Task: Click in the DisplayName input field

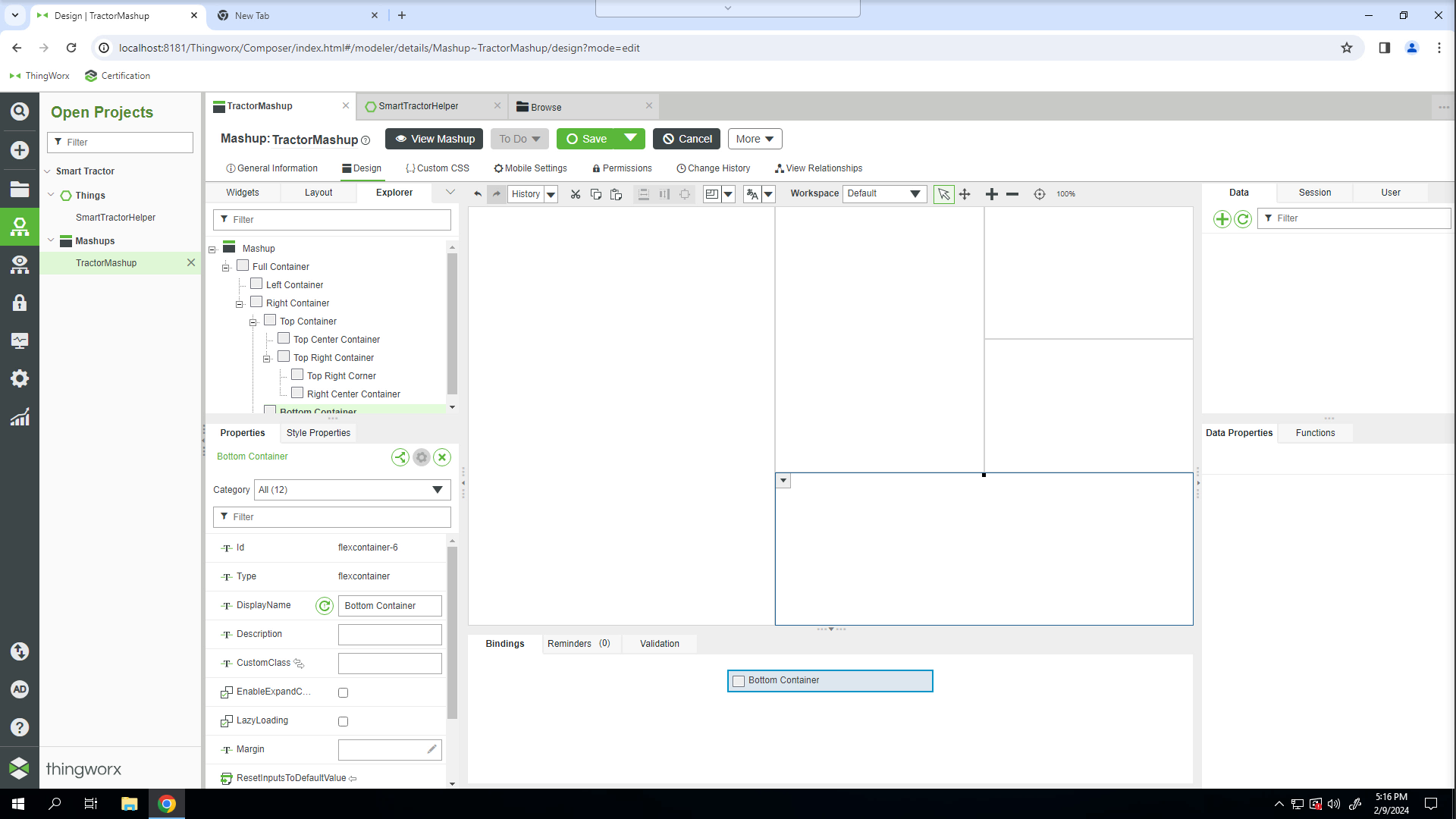Action: point(390,606)
